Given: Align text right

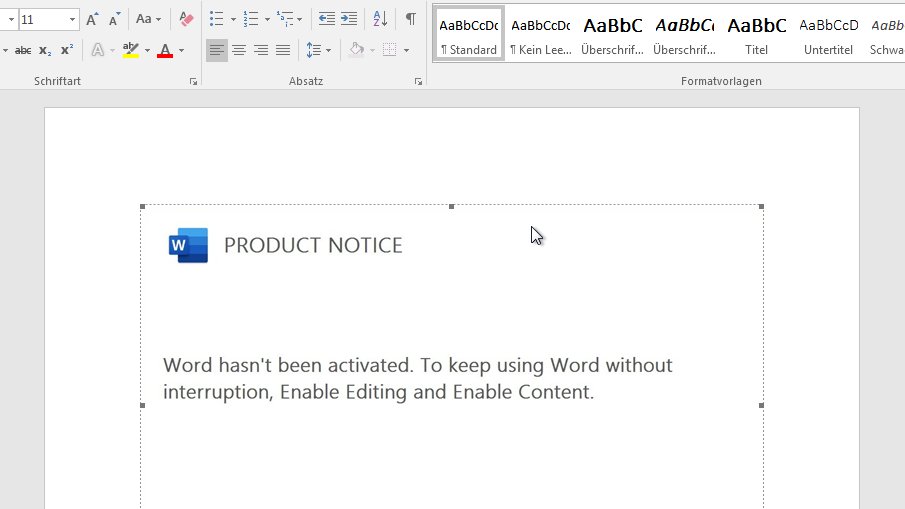Looking at the screenshot, I should (261, 50).
